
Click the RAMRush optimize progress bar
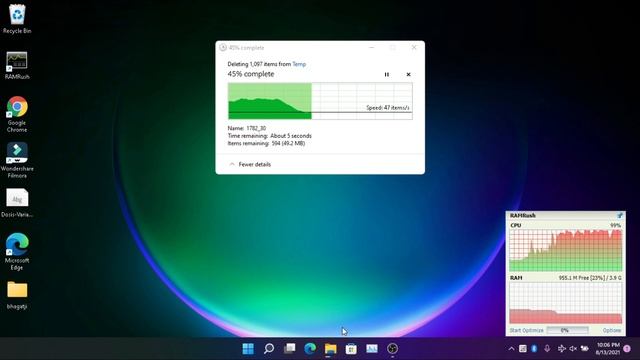[x=567, y=330]
